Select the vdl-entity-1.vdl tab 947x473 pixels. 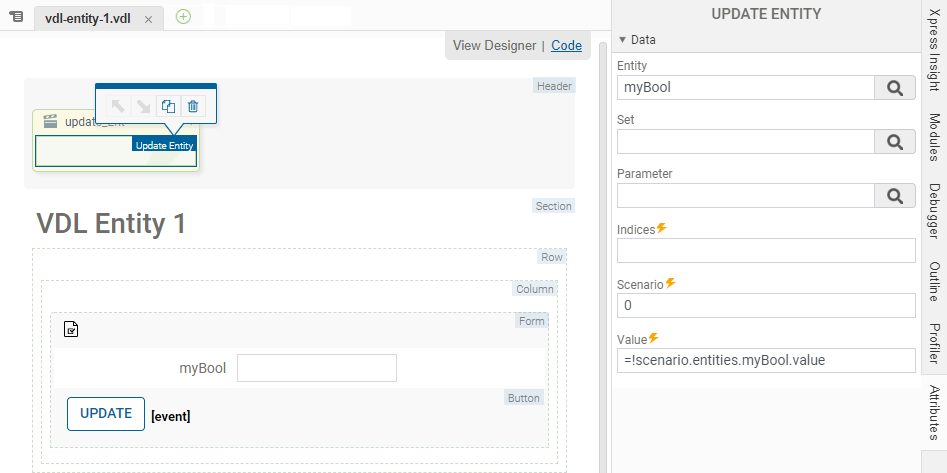pos(88,19)
